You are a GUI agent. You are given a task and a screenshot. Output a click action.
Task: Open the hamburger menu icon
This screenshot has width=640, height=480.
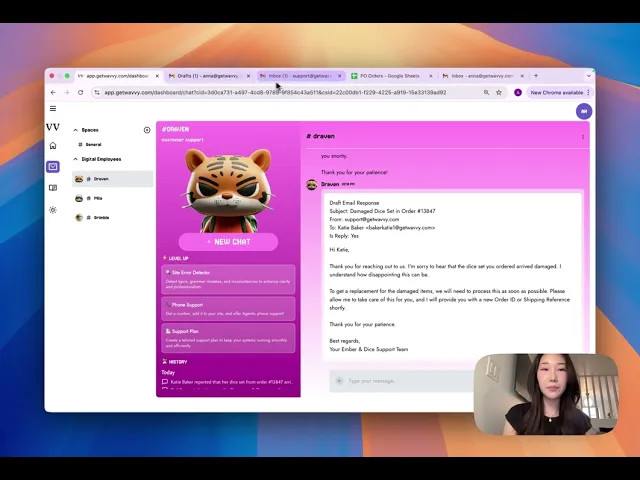point(53,109)
